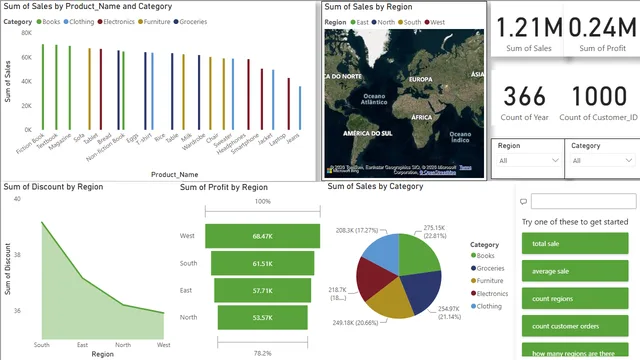Click East in the map legend
The width and height of the screenshot is (640, 360).
(x=360, y=22)
